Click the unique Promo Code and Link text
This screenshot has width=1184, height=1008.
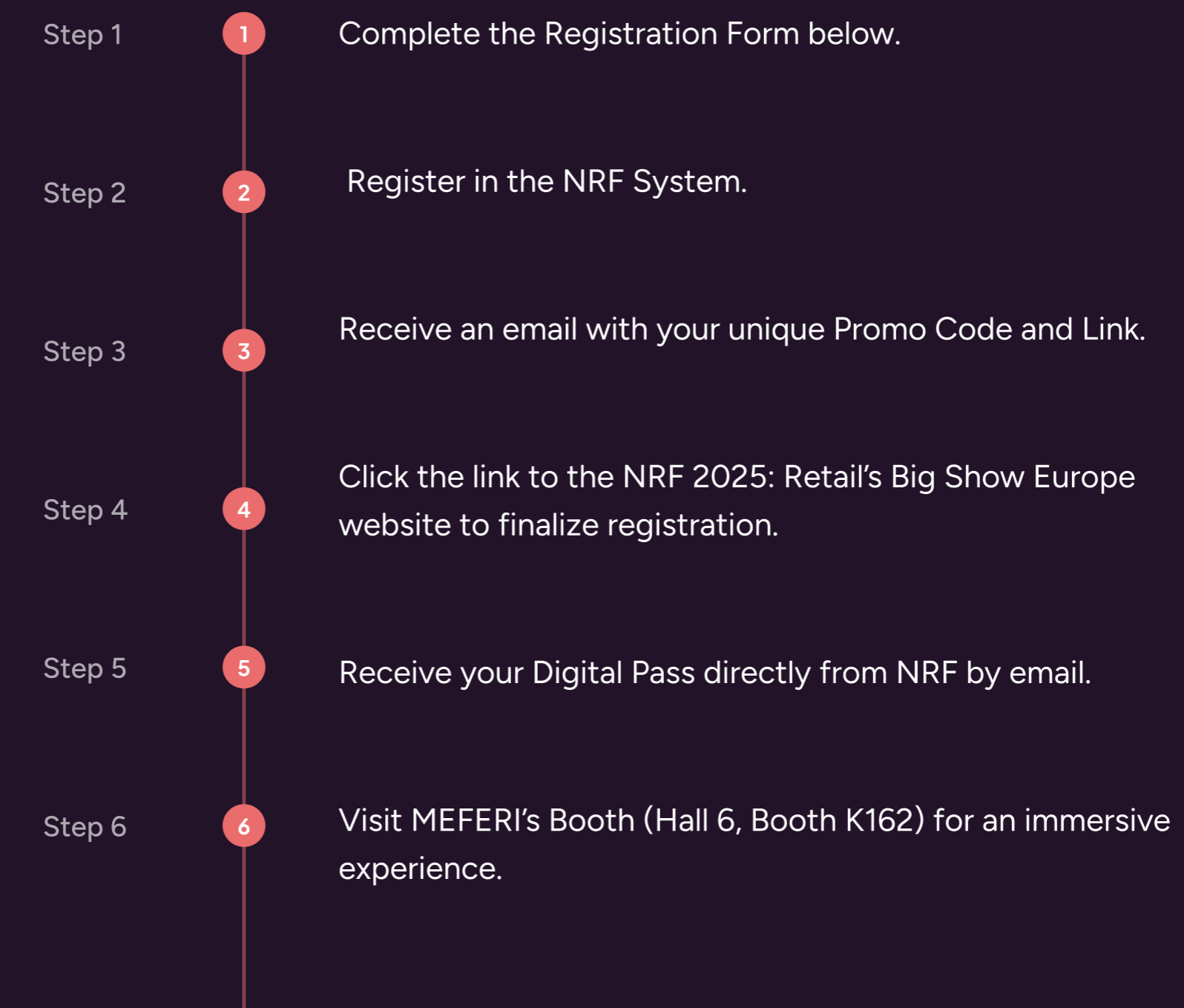[937, 329]
